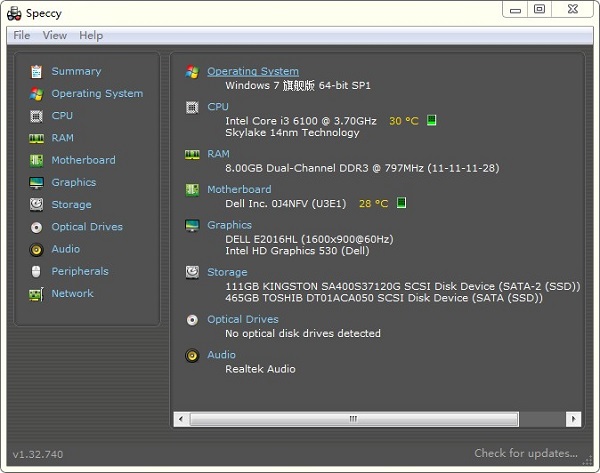Click the Audio speaker icon in summary panel

192,355
